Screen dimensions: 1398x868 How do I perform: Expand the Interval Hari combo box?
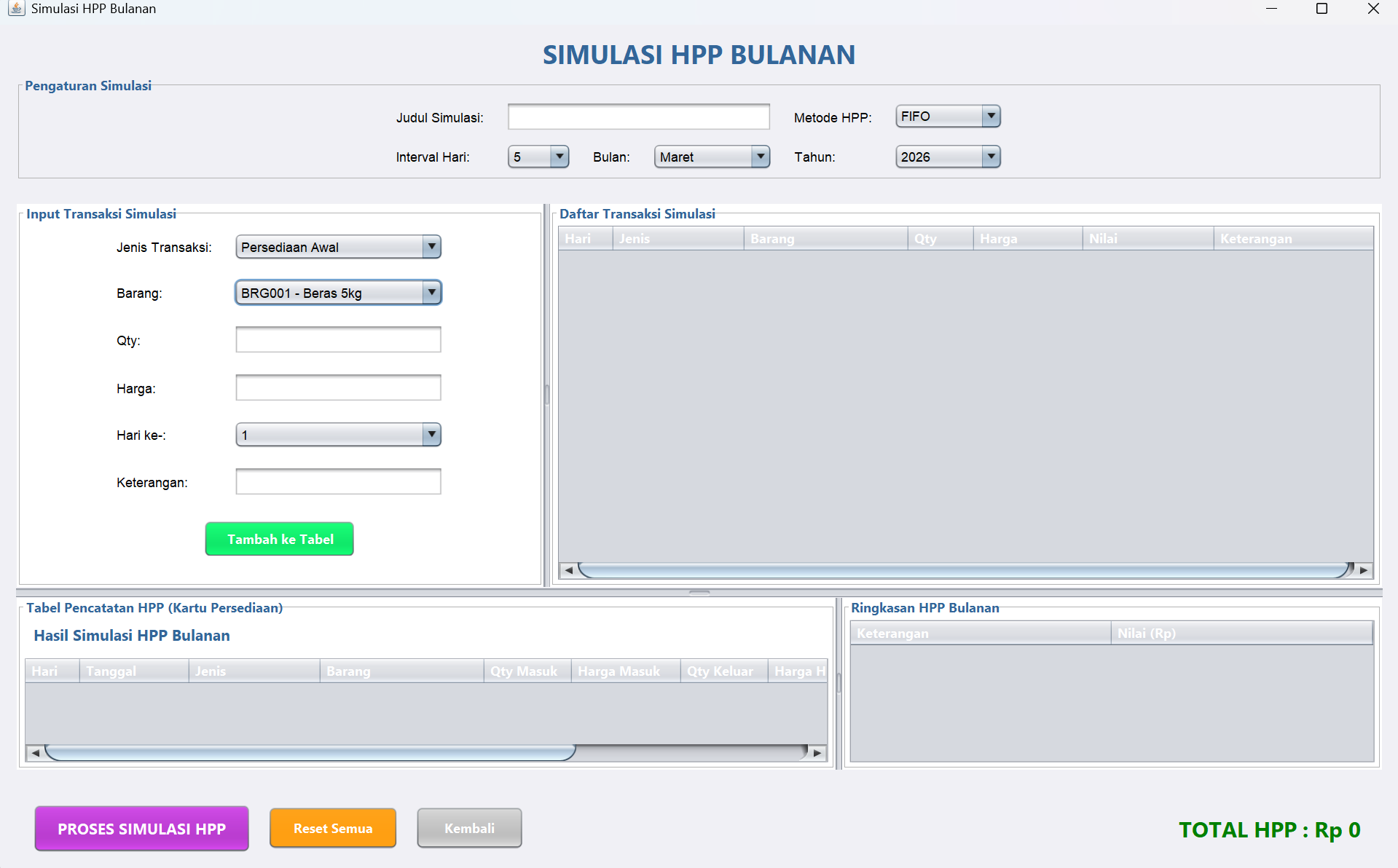(x=559, y=157)
